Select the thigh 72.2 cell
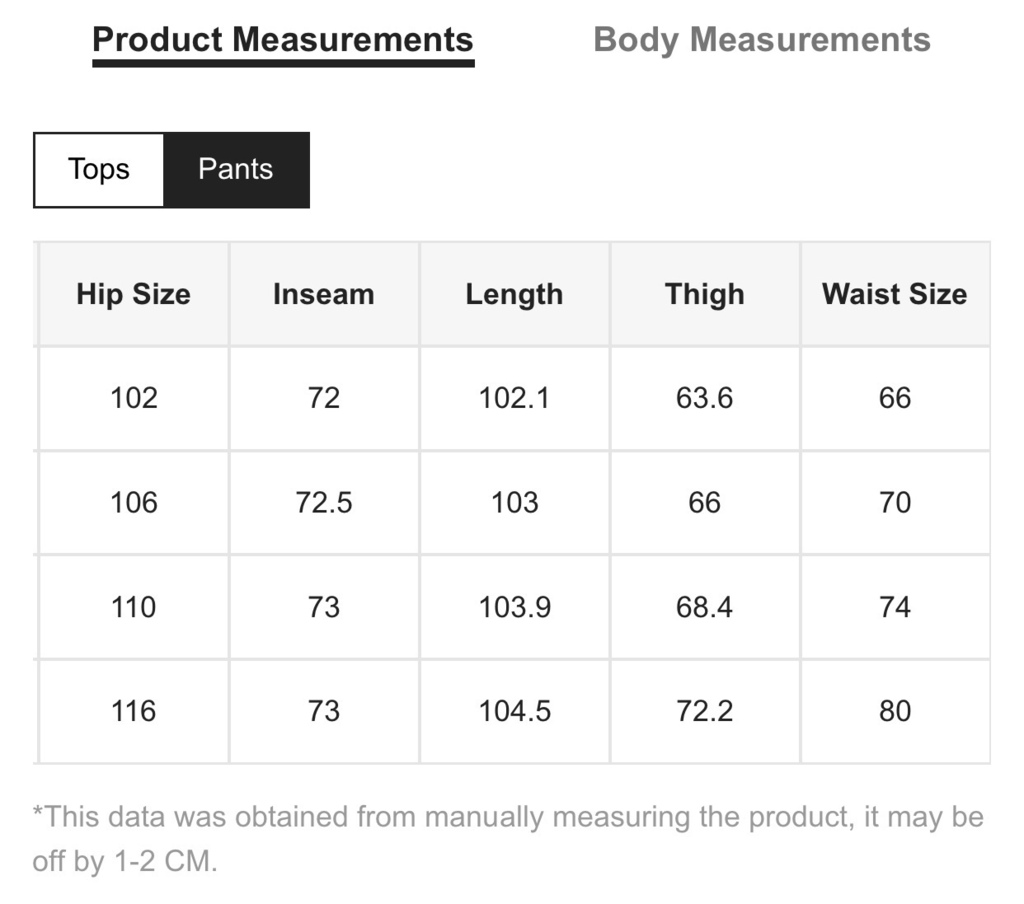Image resolution: width=1024 pixels, height=904 pixels. click(705, 711)
